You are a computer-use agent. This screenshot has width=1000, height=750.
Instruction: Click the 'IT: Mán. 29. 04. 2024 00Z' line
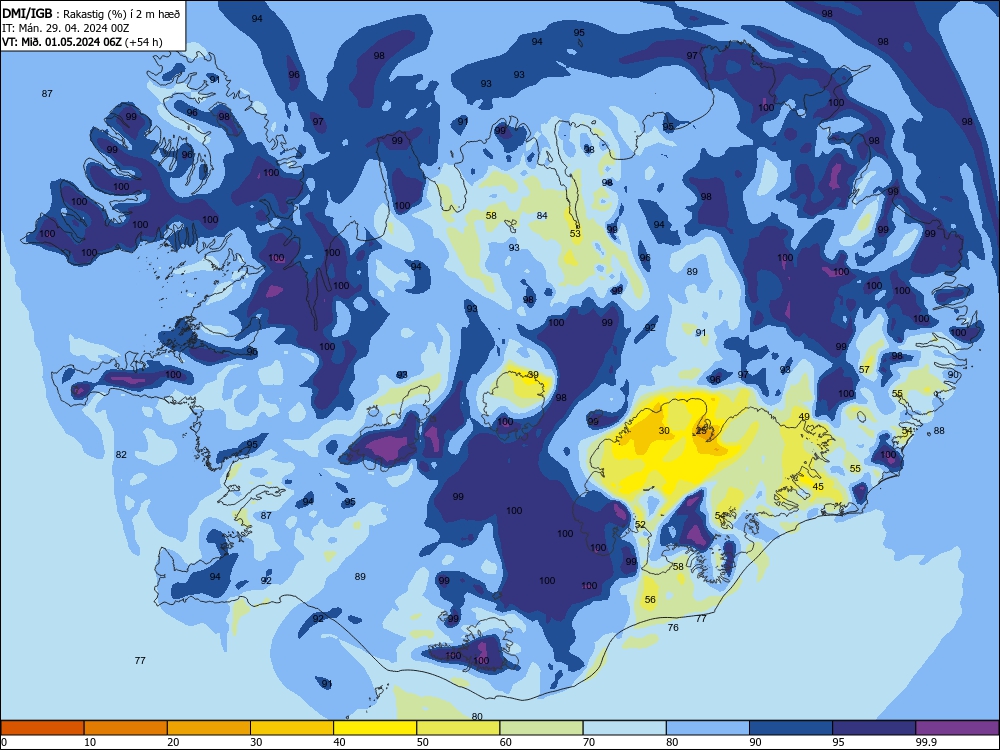(66, 28)
